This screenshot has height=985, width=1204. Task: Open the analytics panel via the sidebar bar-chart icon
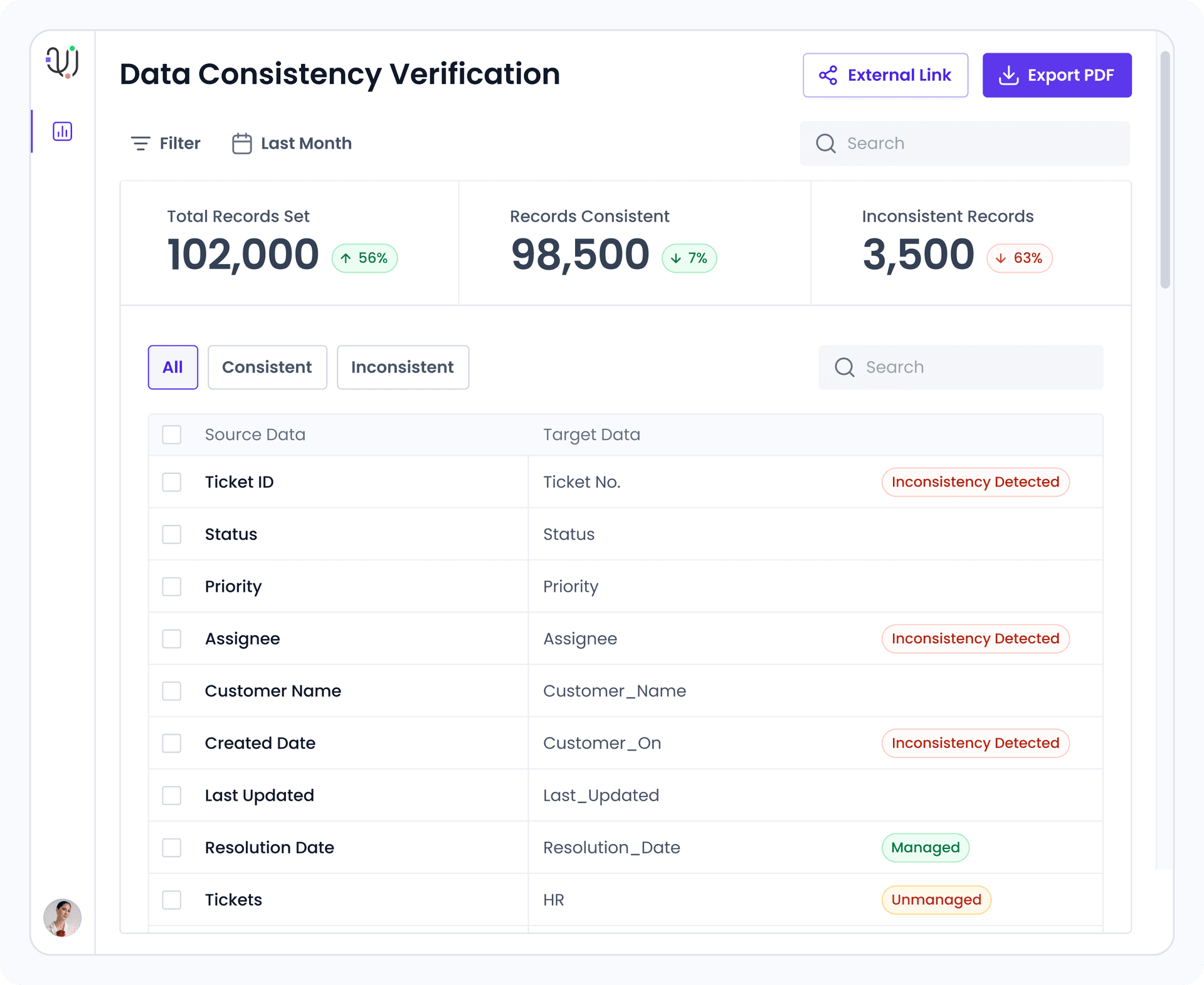[62, 132]
